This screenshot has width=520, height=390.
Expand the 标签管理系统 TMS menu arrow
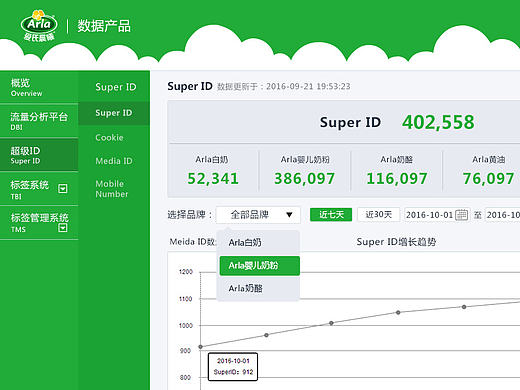63,228
